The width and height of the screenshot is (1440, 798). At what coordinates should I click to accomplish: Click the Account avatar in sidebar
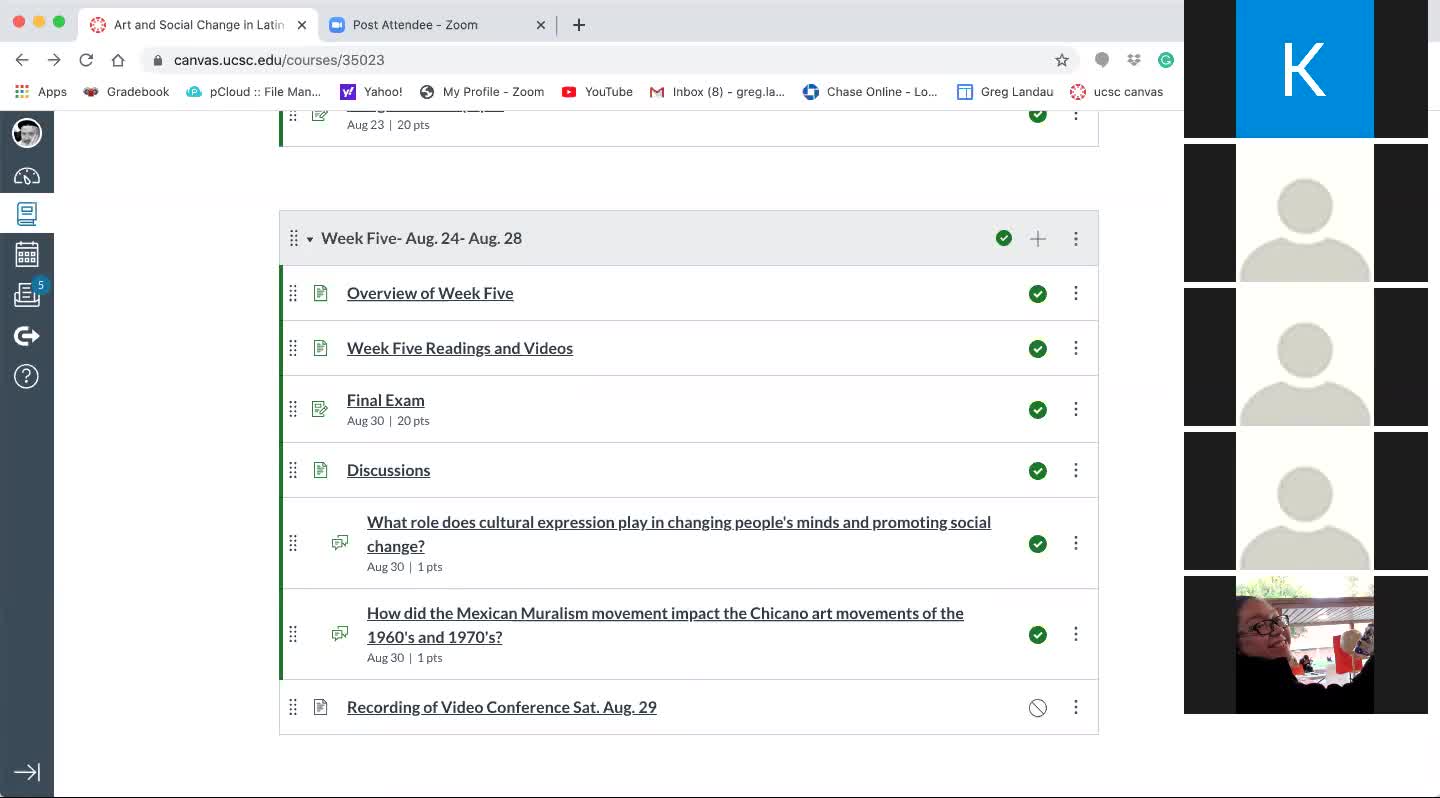tap(27, 133)
